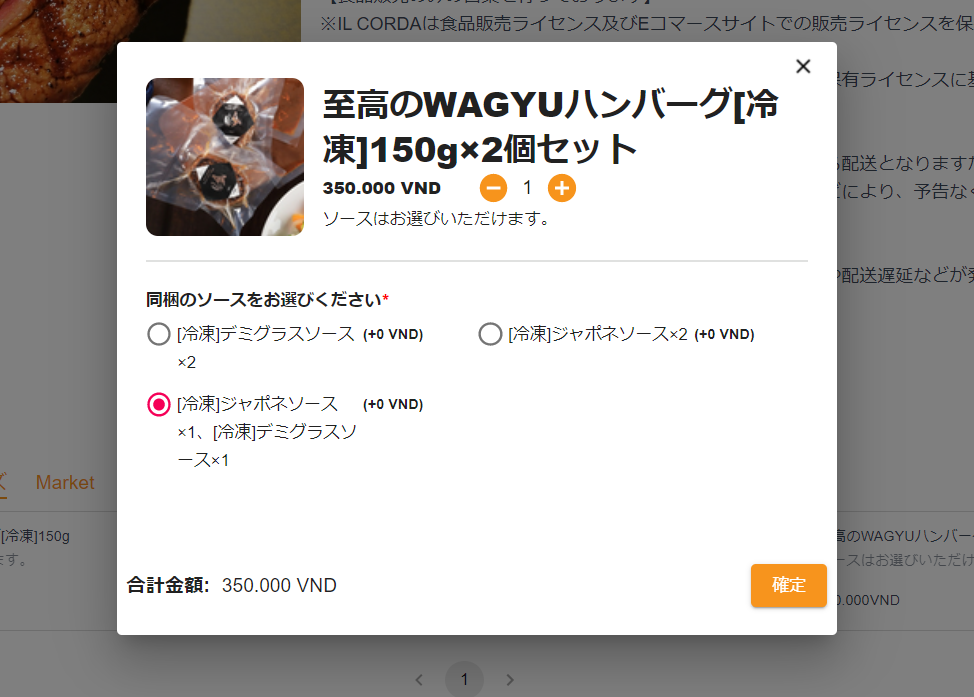Image resolution: width=974 pixels, height=697 pixels.
Task: Click the [冷凍]150g product listing on the left
Action: [x=35, y=536]
